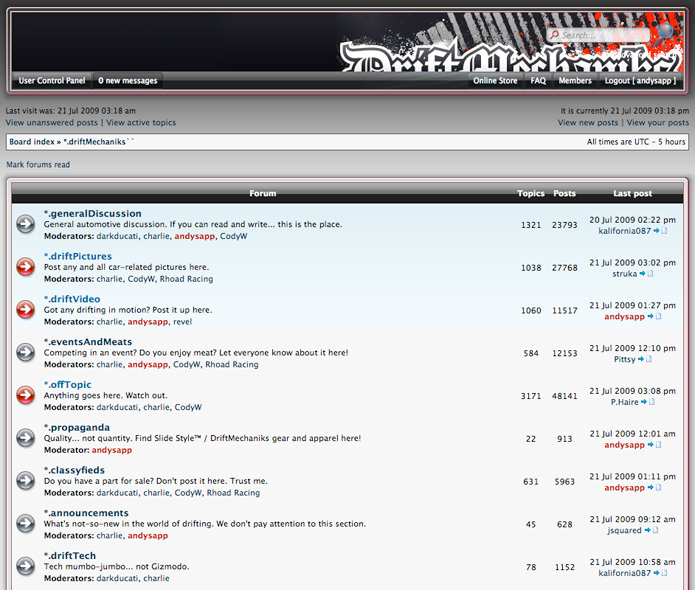Open the User Control Panel
The width and height of the screenshot is (695, 590).
click(x=52, y=81)
